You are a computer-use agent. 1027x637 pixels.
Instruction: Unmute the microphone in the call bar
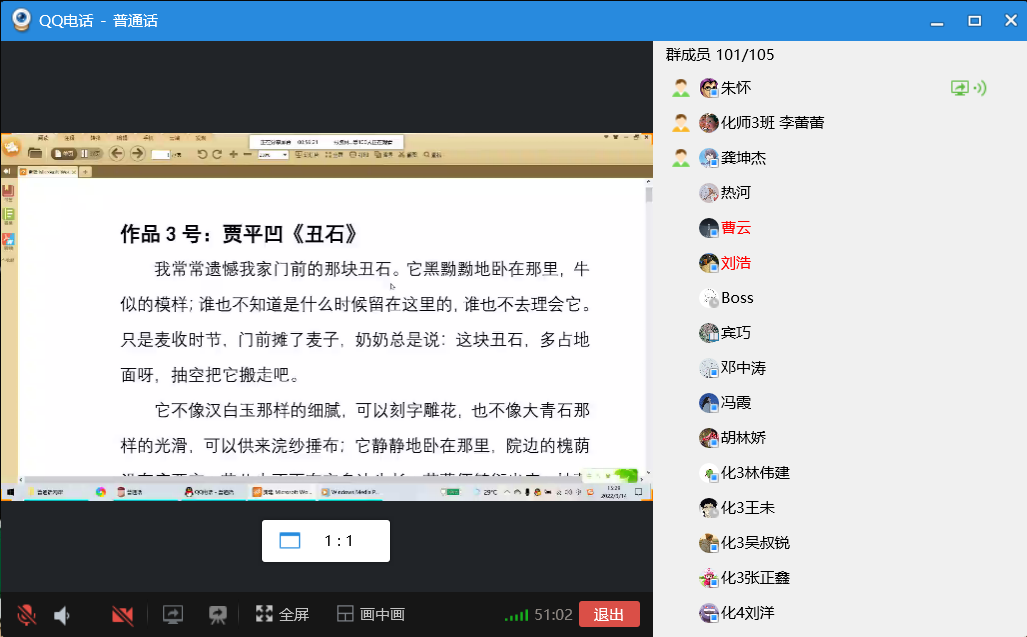(x=27, y=615)
